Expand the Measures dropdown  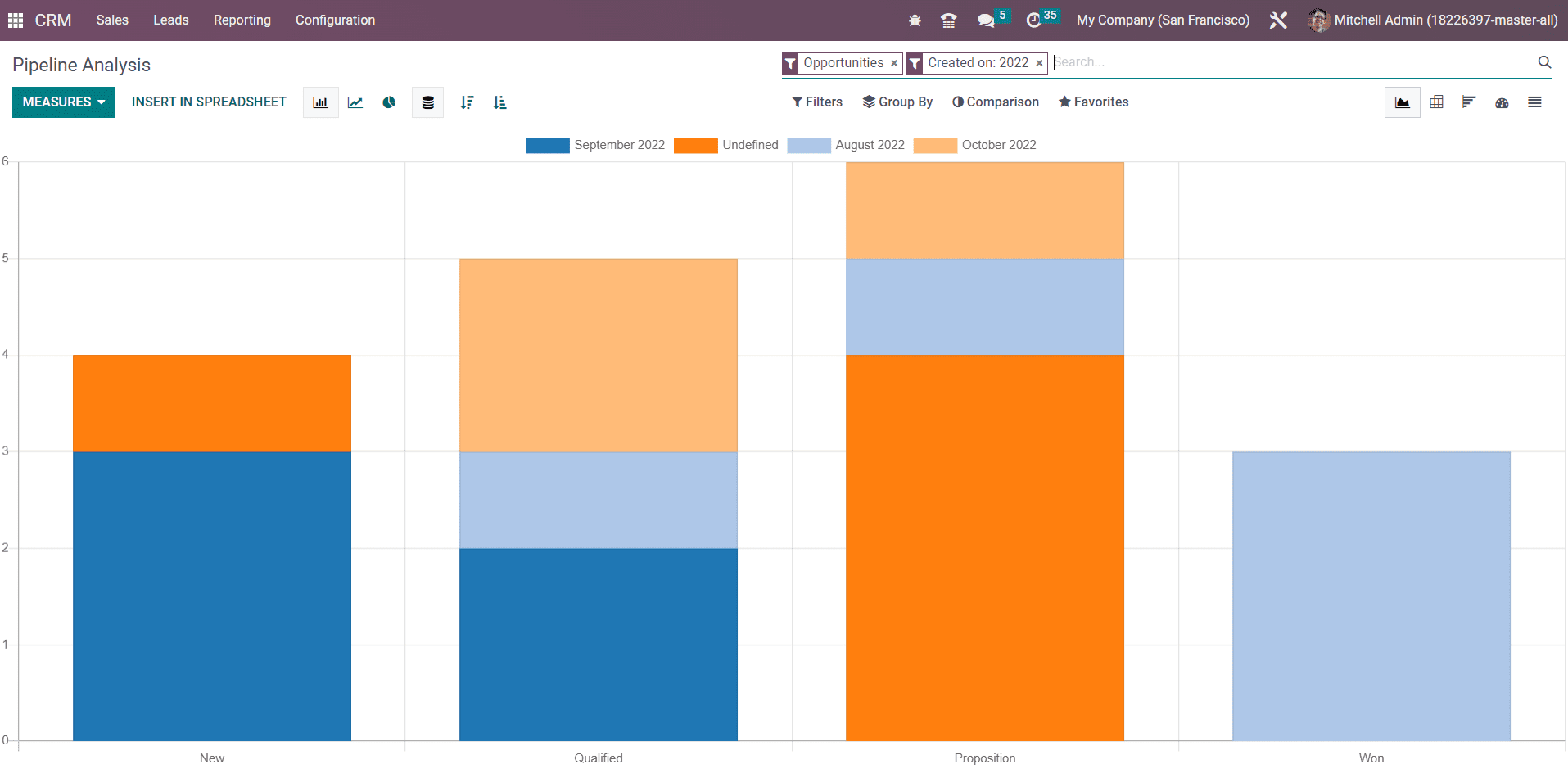click(x=63, y=102)
